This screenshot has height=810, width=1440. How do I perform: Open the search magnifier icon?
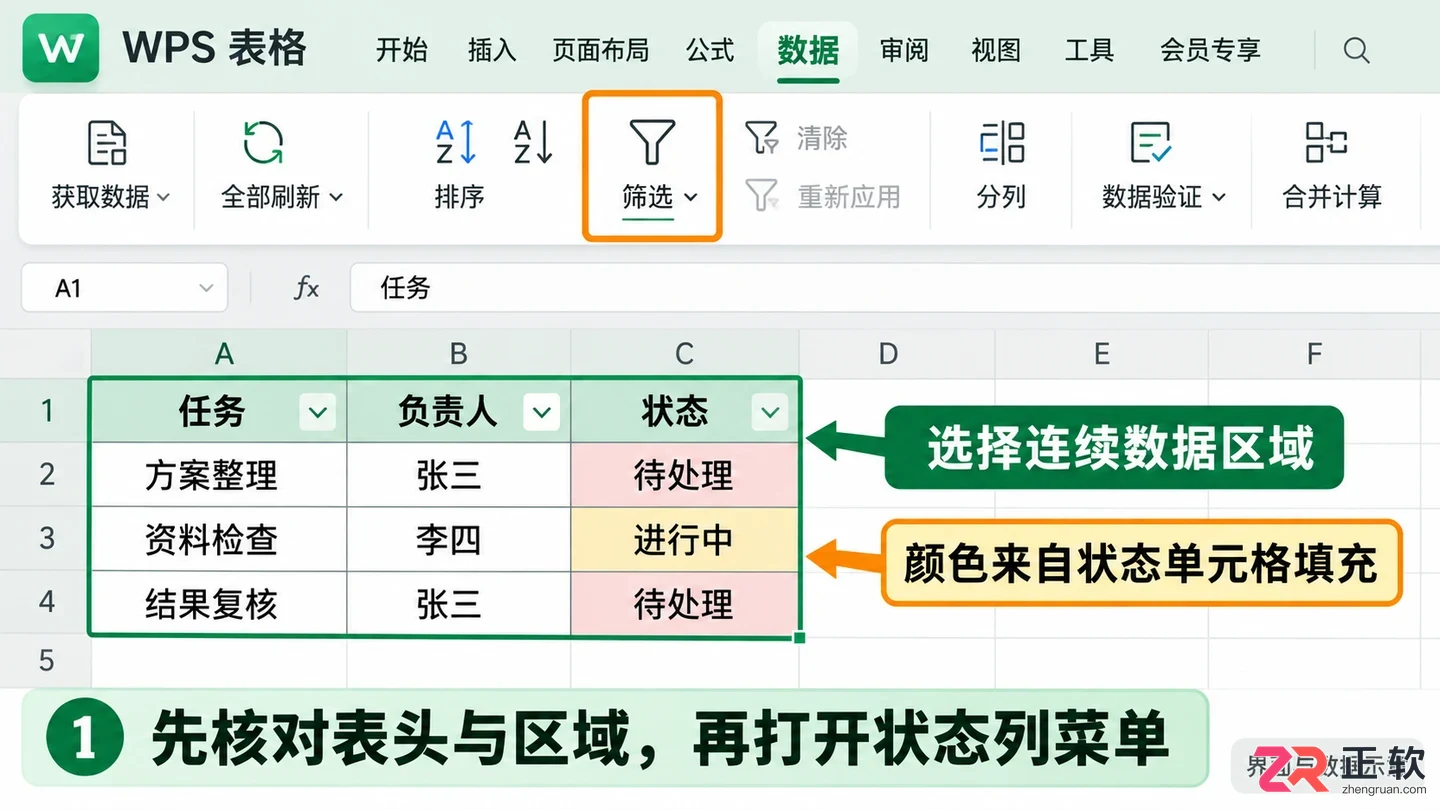(1356, 50)
